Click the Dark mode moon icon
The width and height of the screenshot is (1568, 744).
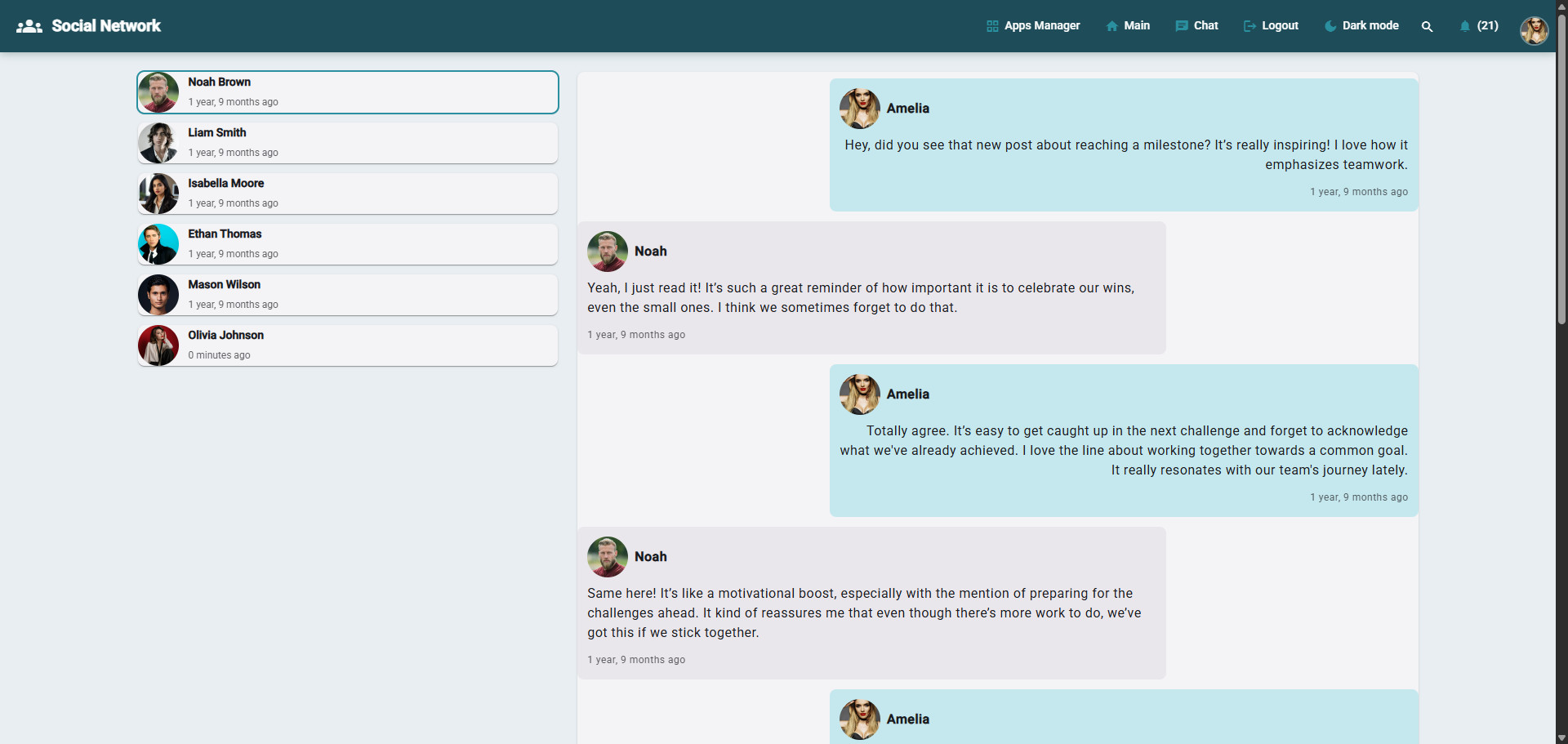click(x=1330, y=26)
